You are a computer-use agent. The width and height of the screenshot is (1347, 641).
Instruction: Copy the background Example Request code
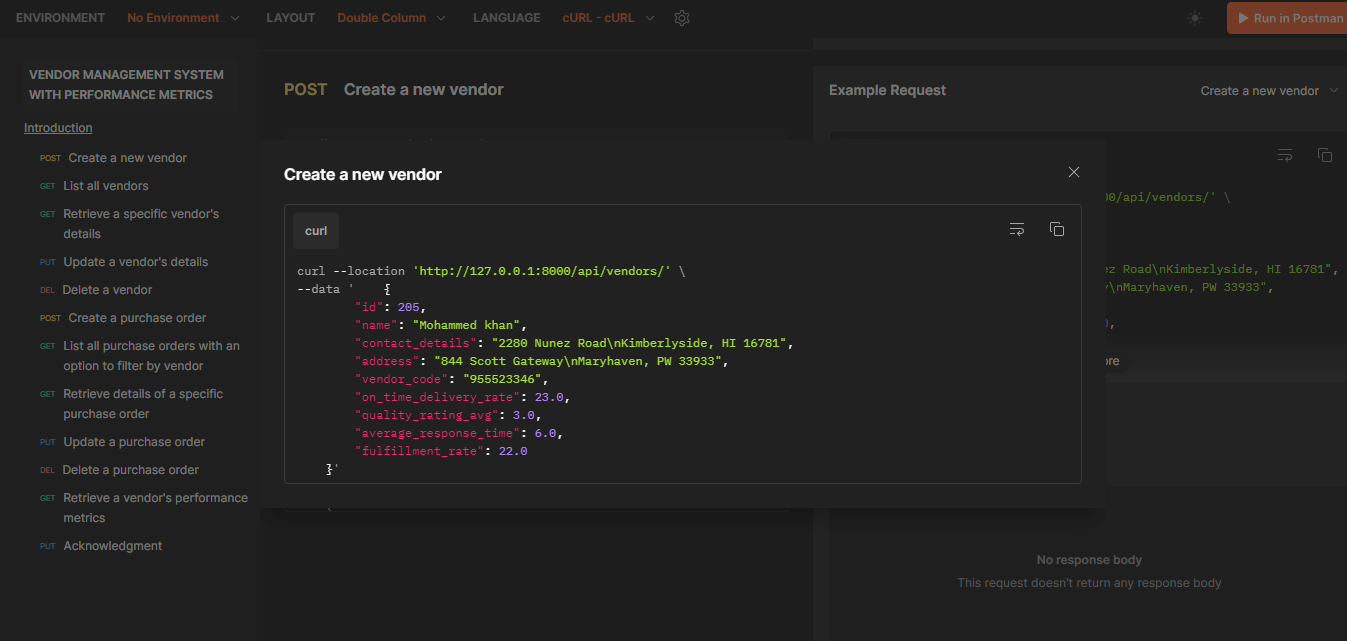coord(1325,155)
